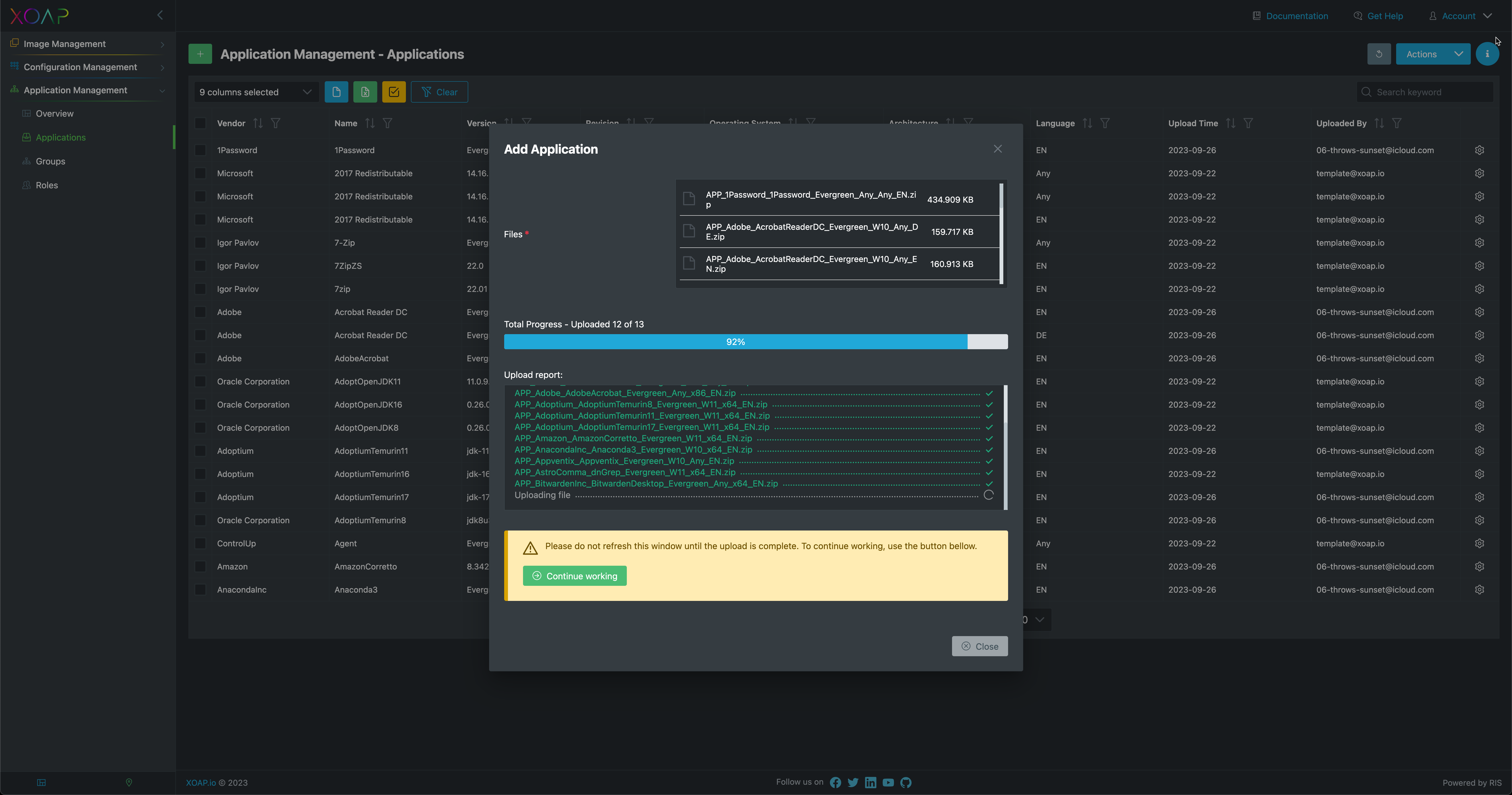This screenshot has height=795, width=1512.
Task: Sort the Name column
Action: click(x=370, y=123)
